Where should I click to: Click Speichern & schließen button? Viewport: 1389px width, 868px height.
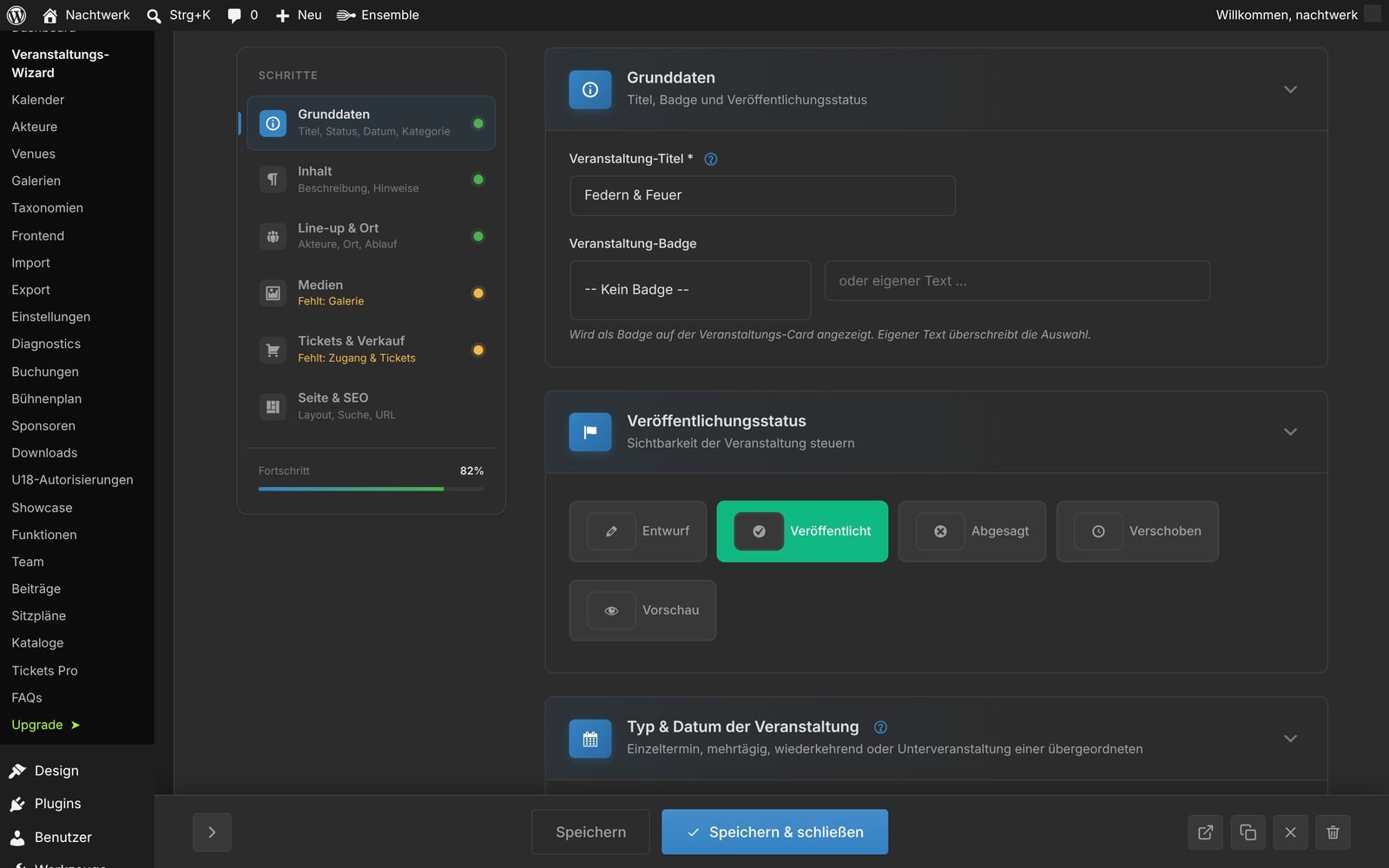point(774,832)
